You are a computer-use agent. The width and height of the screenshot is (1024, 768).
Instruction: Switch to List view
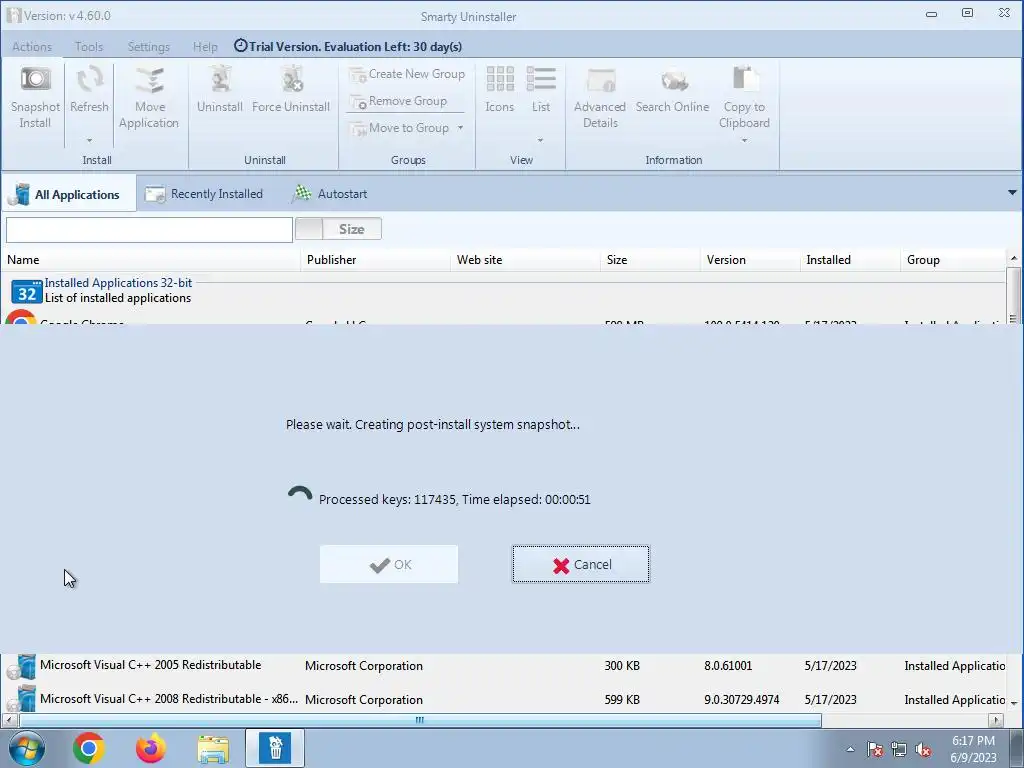coord(541,89)
